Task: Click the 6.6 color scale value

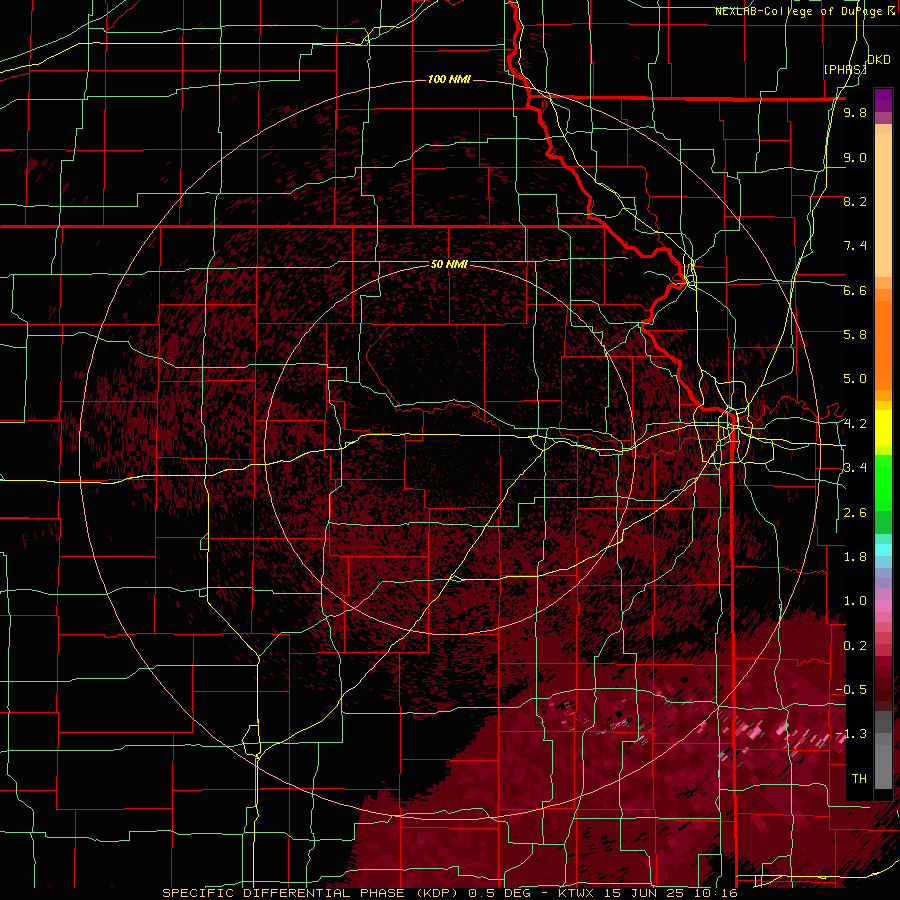Action: (855, 290)
